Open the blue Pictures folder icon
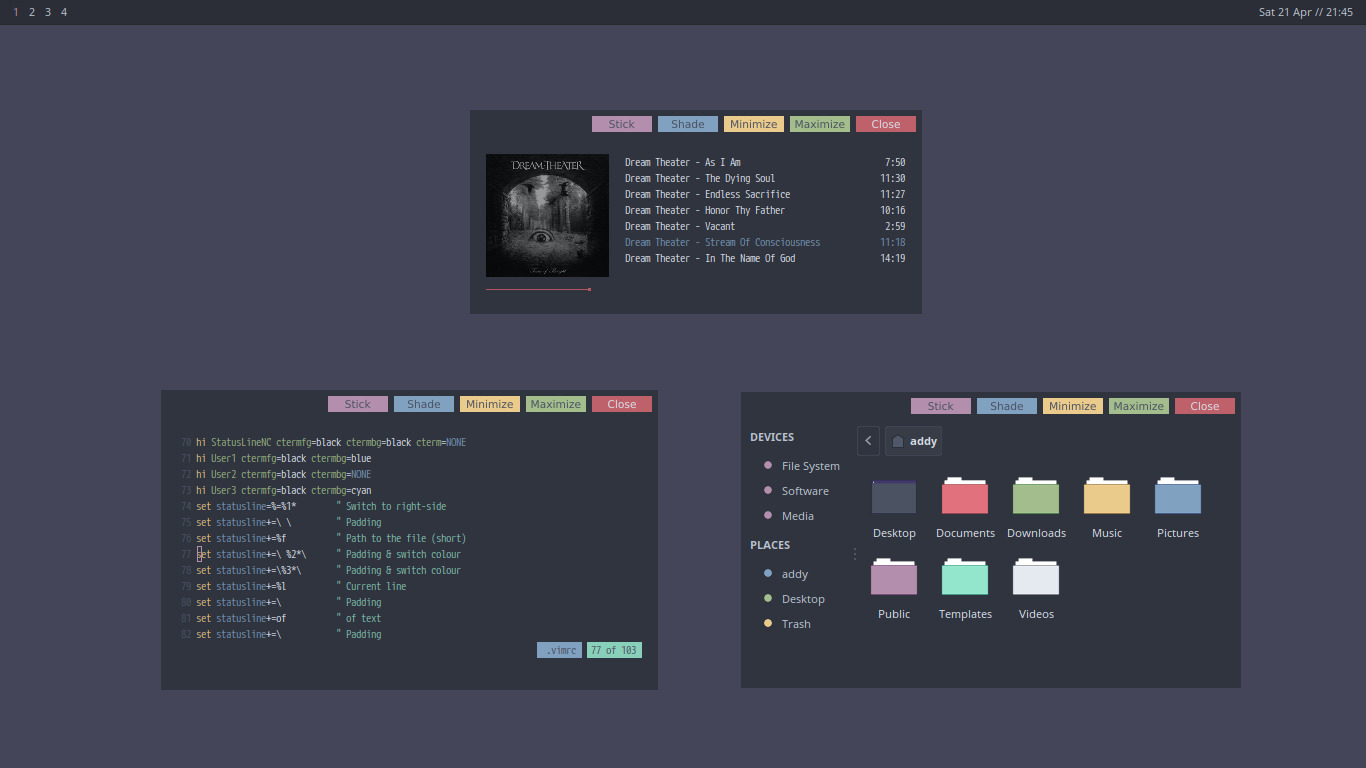Viewport: 1366px width, 768px height. click(x=1178, y=497)
